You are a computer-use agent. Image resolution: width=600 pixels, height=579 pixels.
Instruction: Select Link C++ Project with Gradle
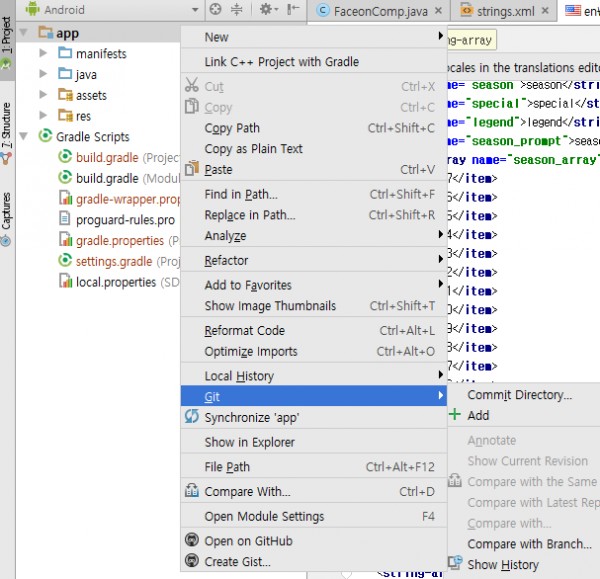pyautogui.click(x=314, y=62)
